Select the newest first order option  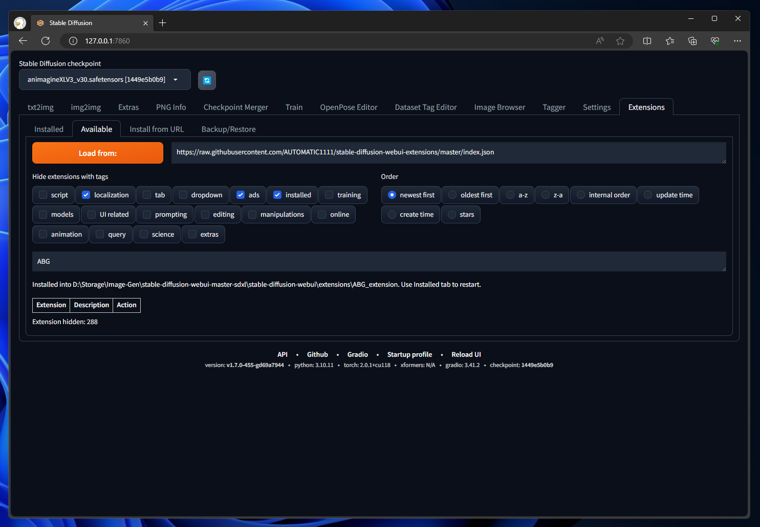(392, 195)
